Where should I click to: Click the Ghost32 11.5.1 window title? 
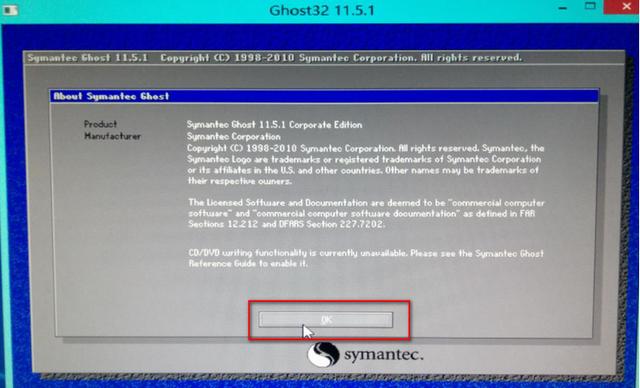(x=322, y=10)
